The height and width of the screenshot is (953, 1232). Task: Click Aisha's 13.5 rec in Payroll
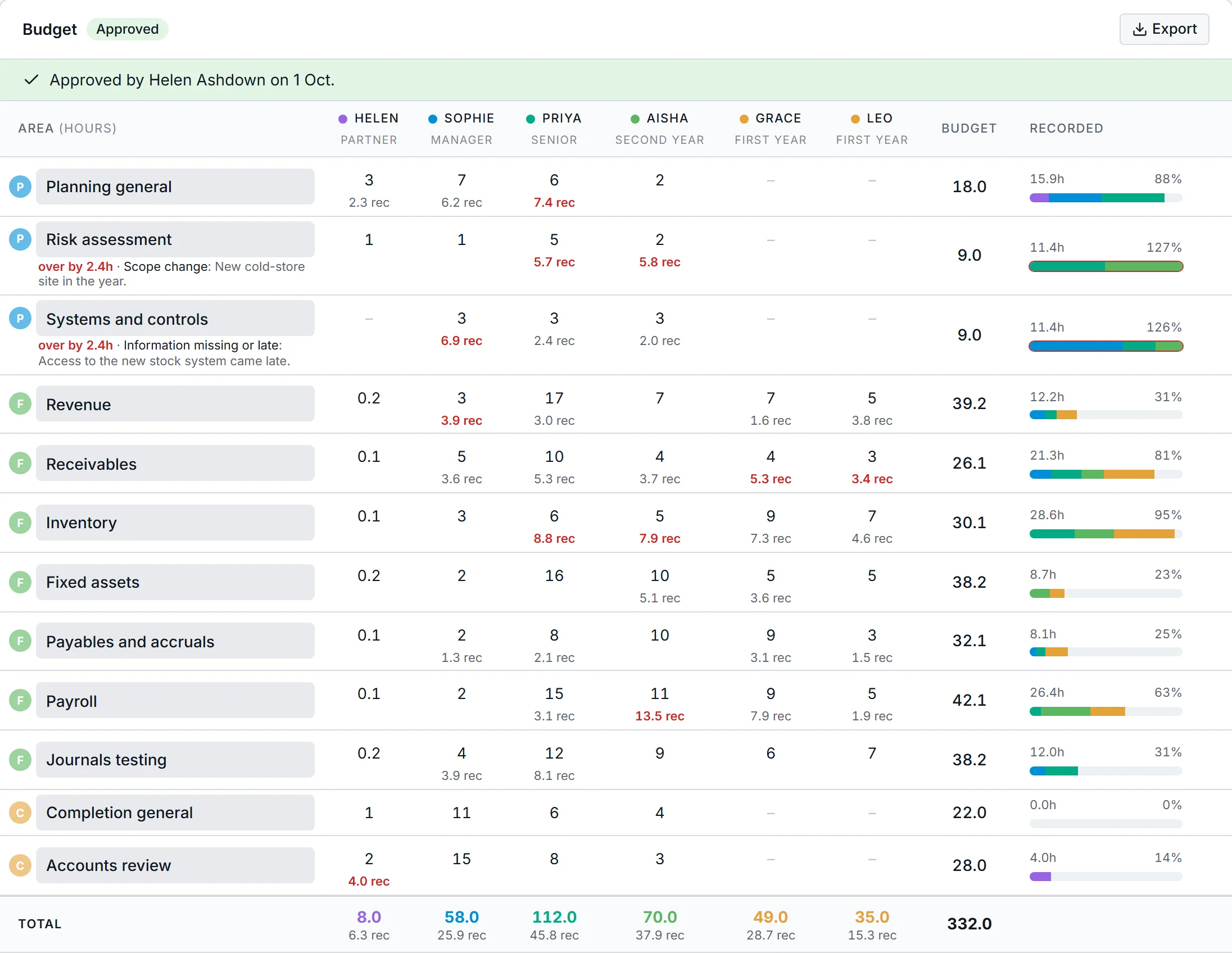[659, 716]
